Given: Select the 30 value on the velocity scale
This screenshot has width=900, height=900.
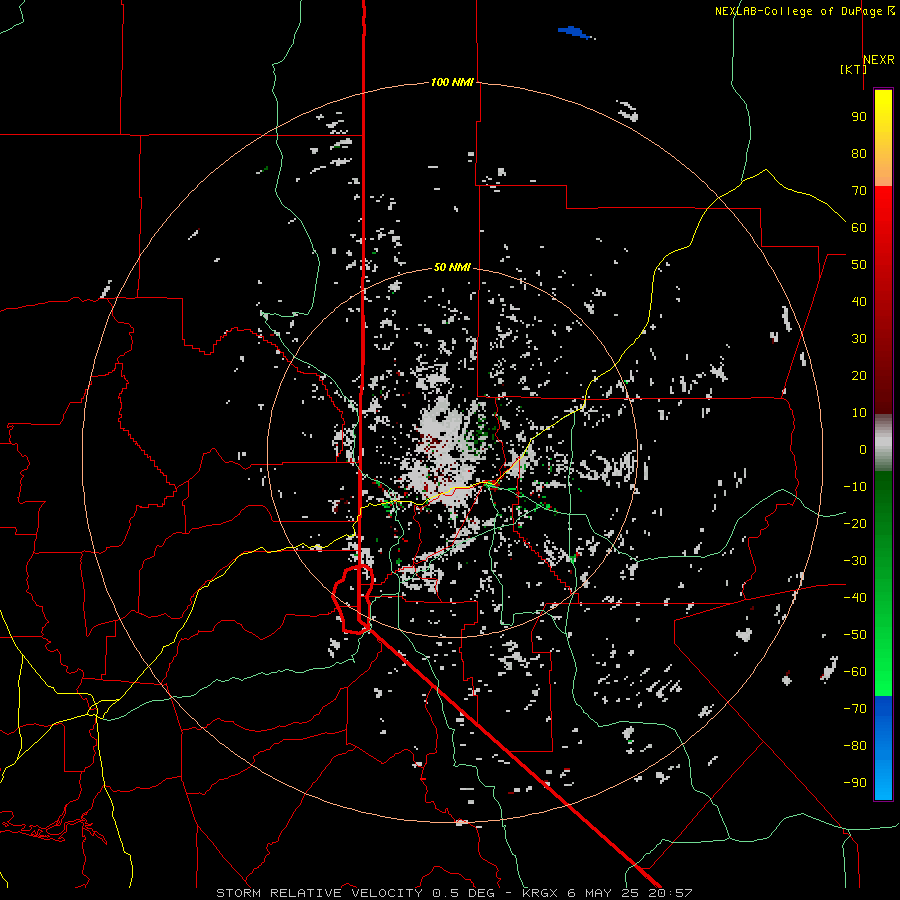Looking at the screenshot, I should pyautogui.click(x=859, y=339).
